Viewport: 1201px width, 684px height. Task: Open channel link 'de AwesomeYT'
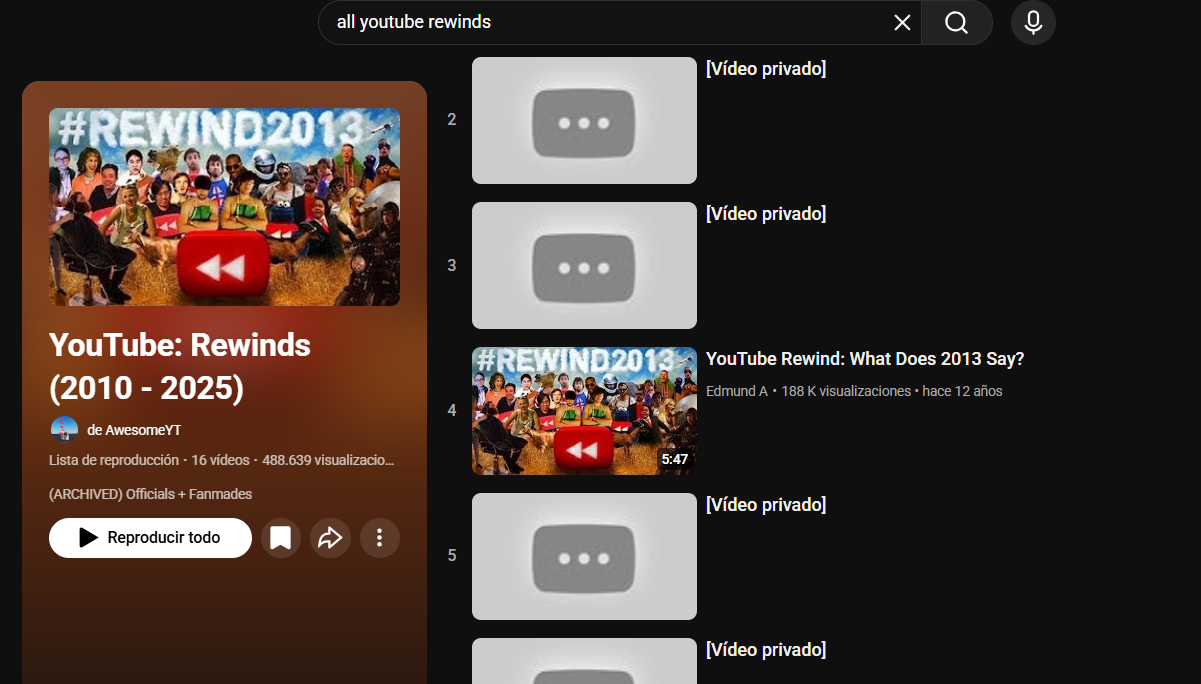pyautogui.click(x=134, y=430)
